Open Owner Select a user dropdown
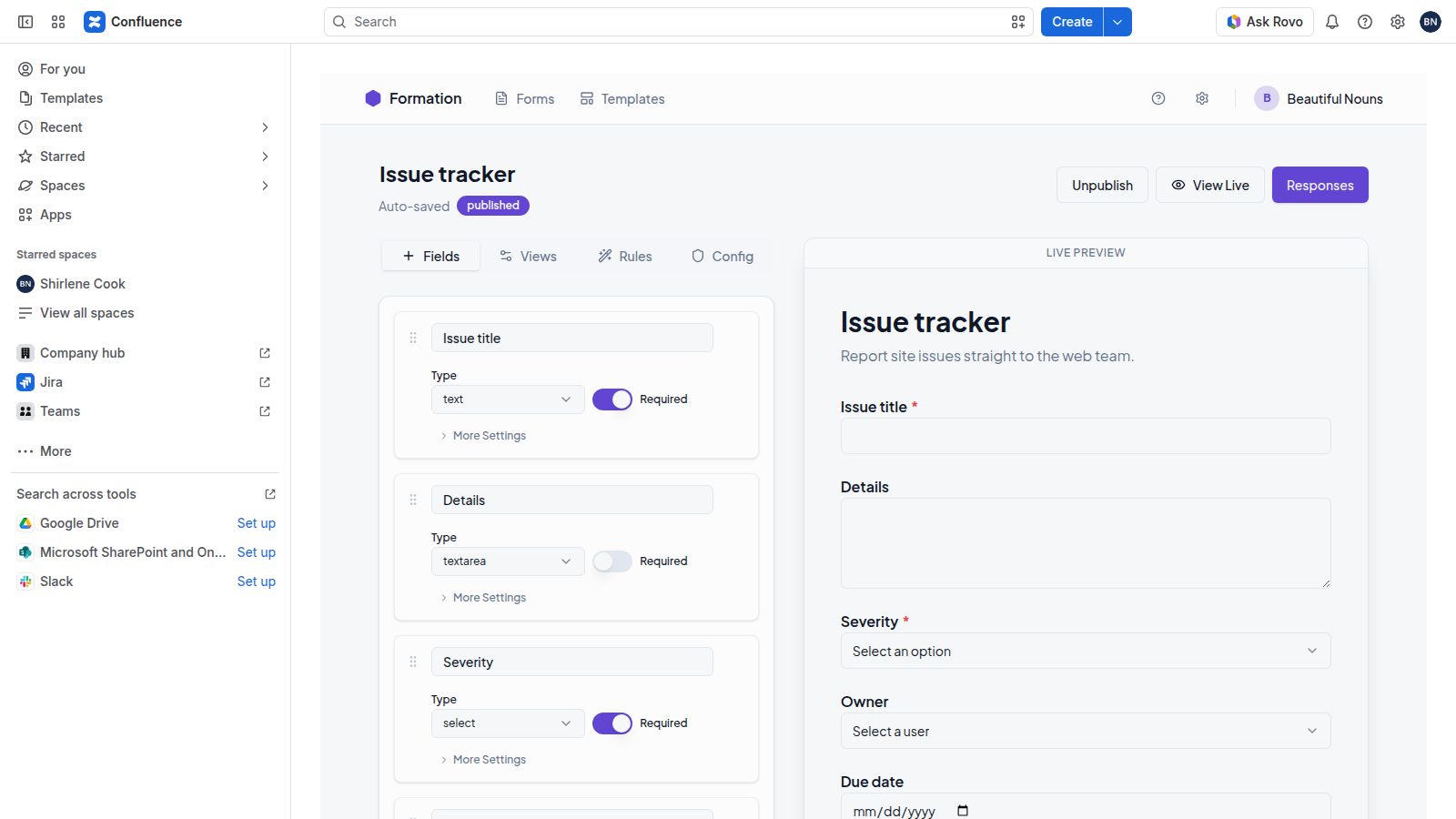 coord(1086,731)
